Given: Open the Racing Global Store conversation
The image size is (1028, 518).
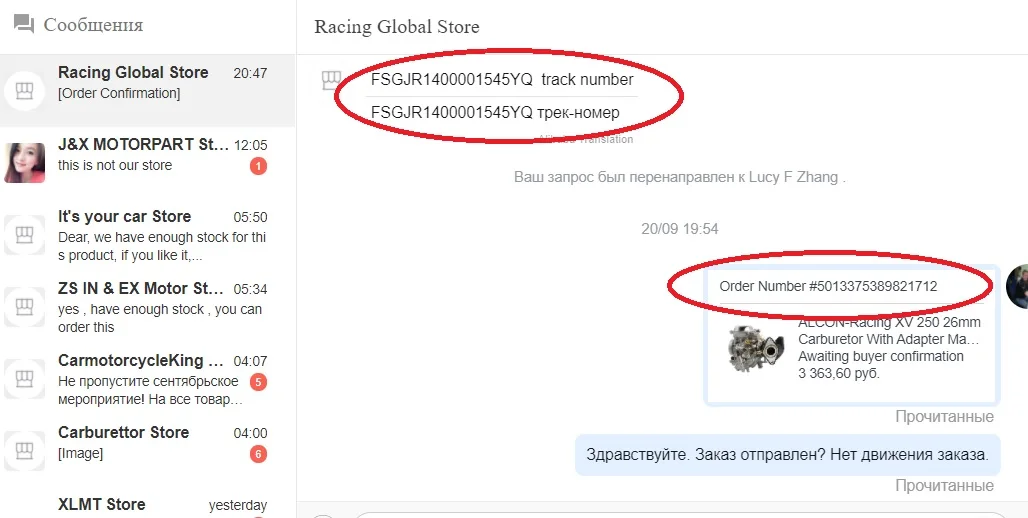Looking at the screenshot, I should tap(148, 91).
